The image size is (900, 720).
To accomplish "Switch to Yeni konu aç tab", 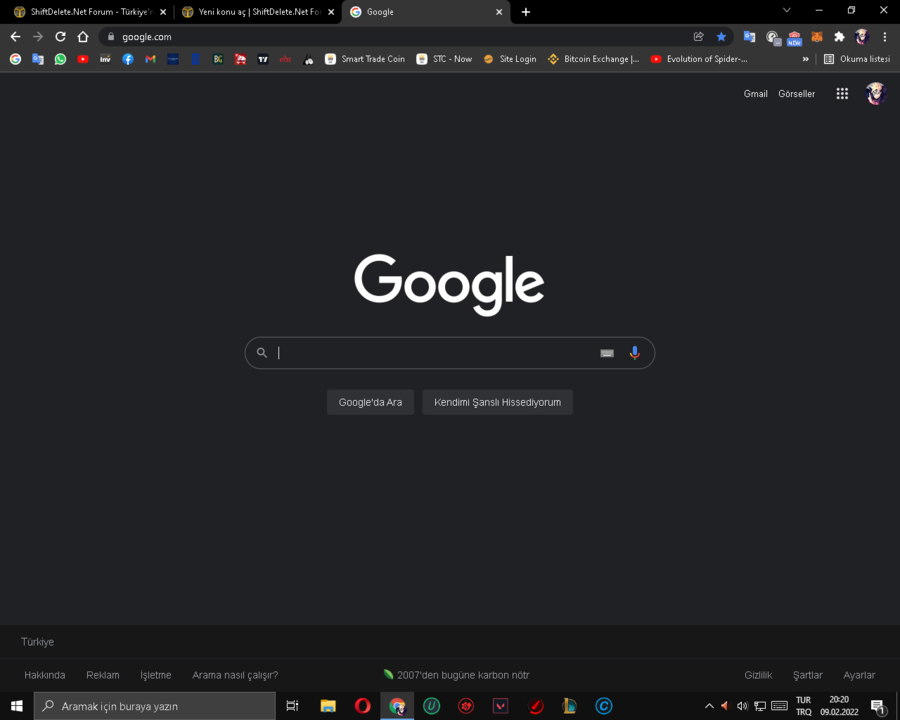I will 259,12.
